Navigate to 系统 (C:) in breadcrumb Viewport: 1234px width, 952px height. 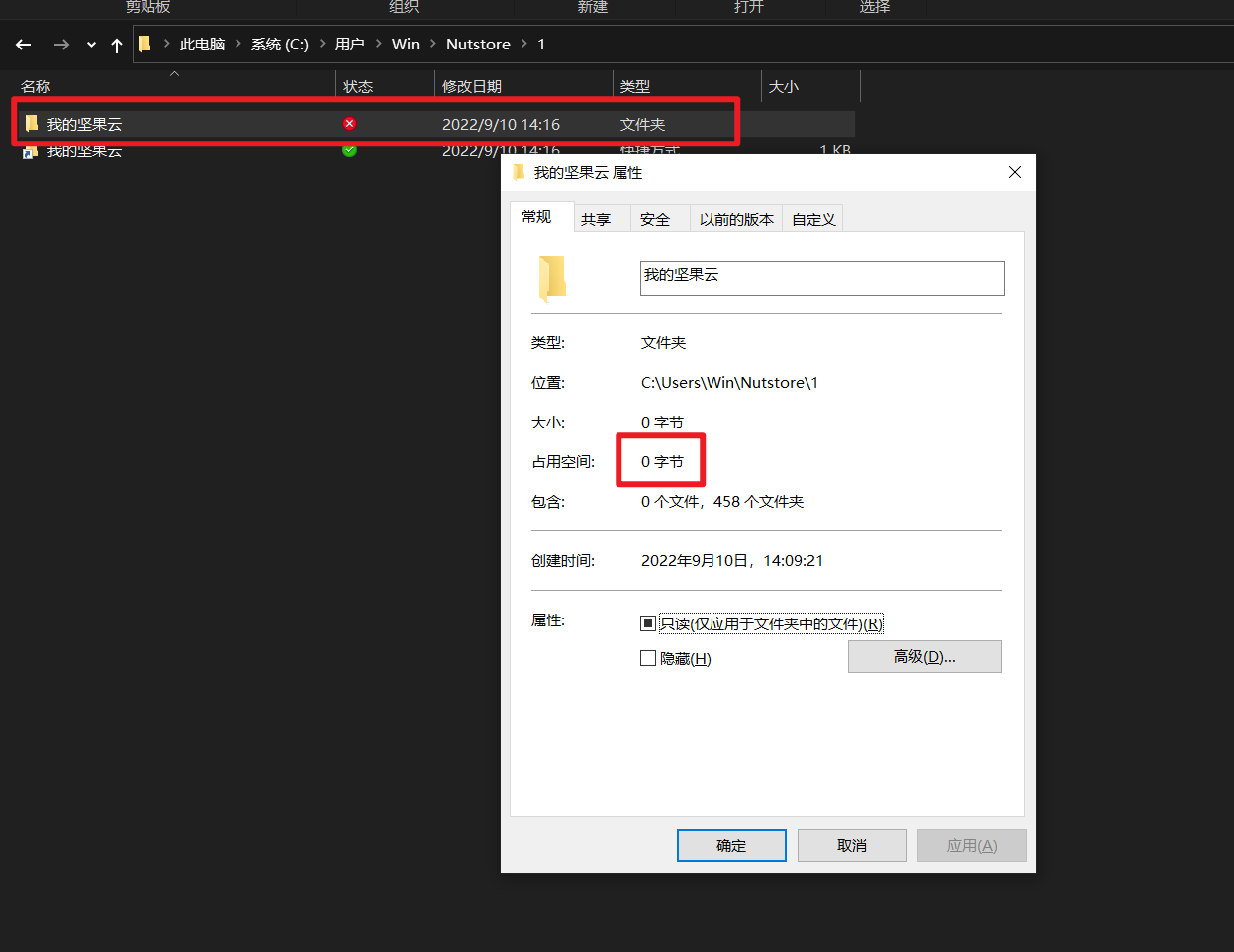(279, 45)
